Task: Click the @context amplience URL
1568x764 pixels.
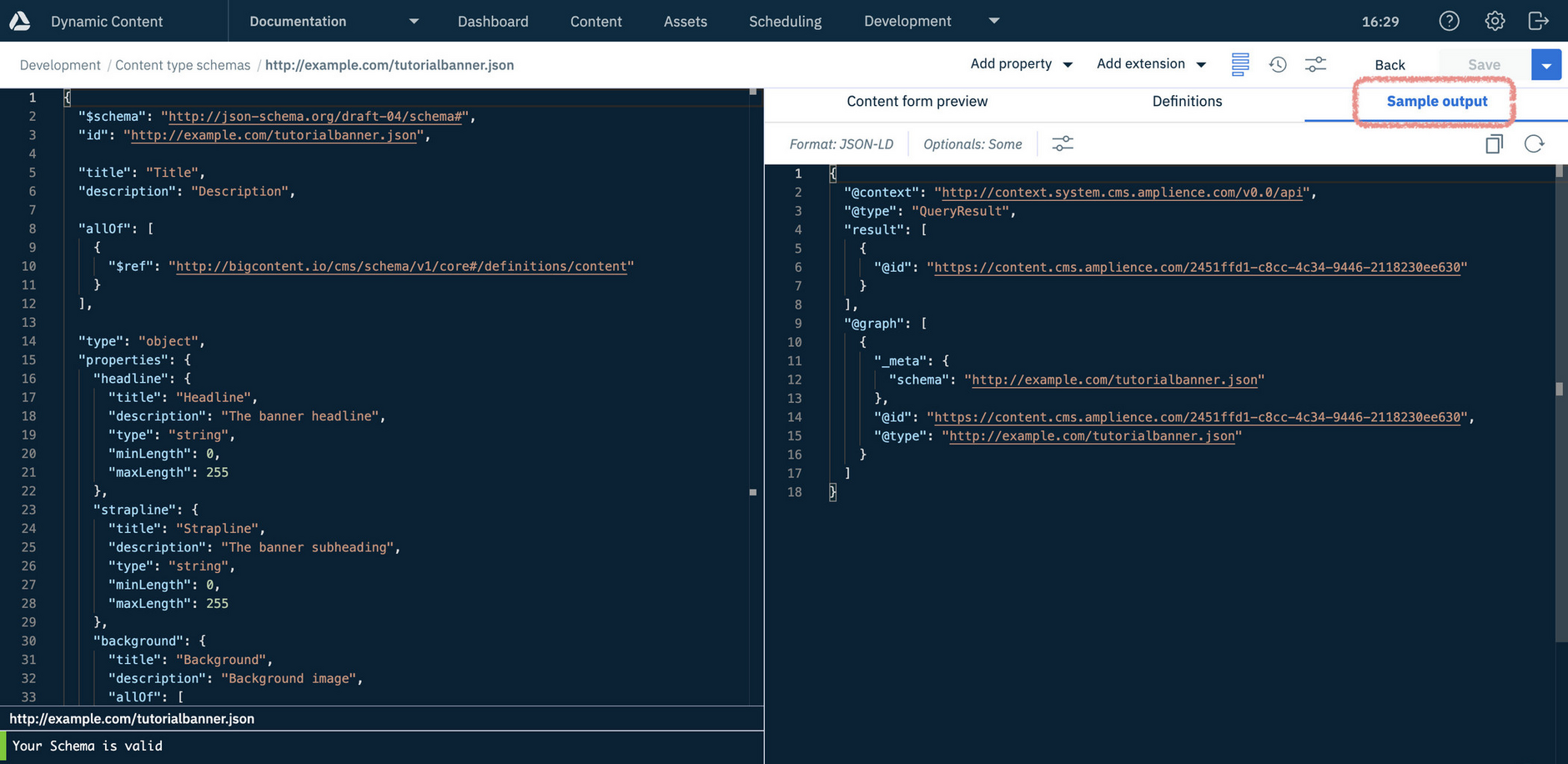Action: tap(1121, 192)
